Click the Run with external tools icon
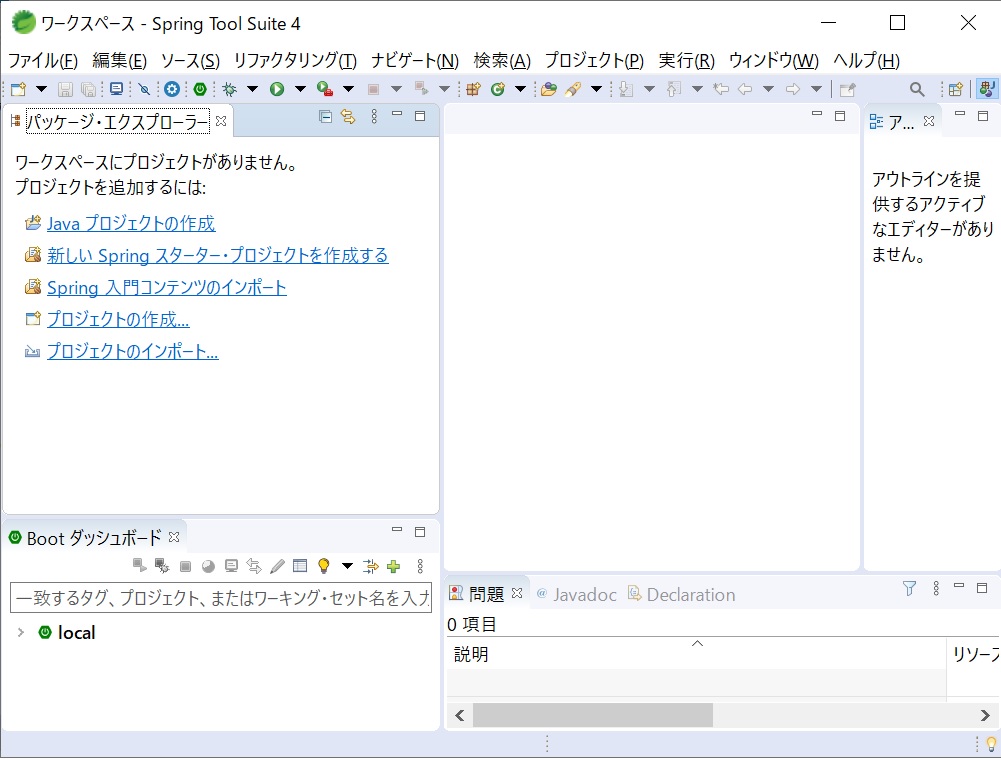The height and width of the screenshot is (759, 1001). pyautogui.click(x=325, y=89)
